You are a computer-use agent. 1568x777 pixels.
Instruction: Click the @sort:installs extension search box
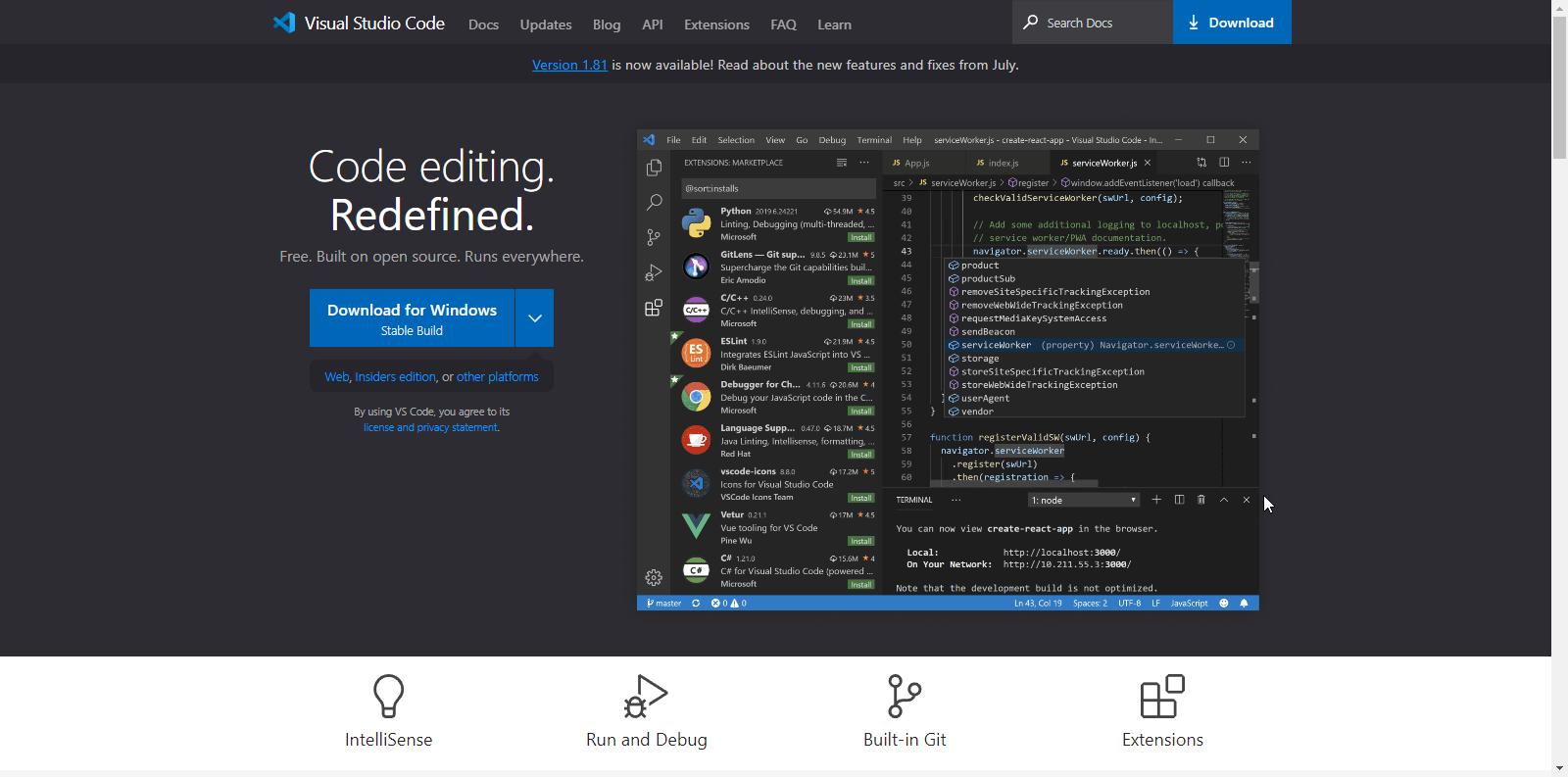click(x=778, y=188)
